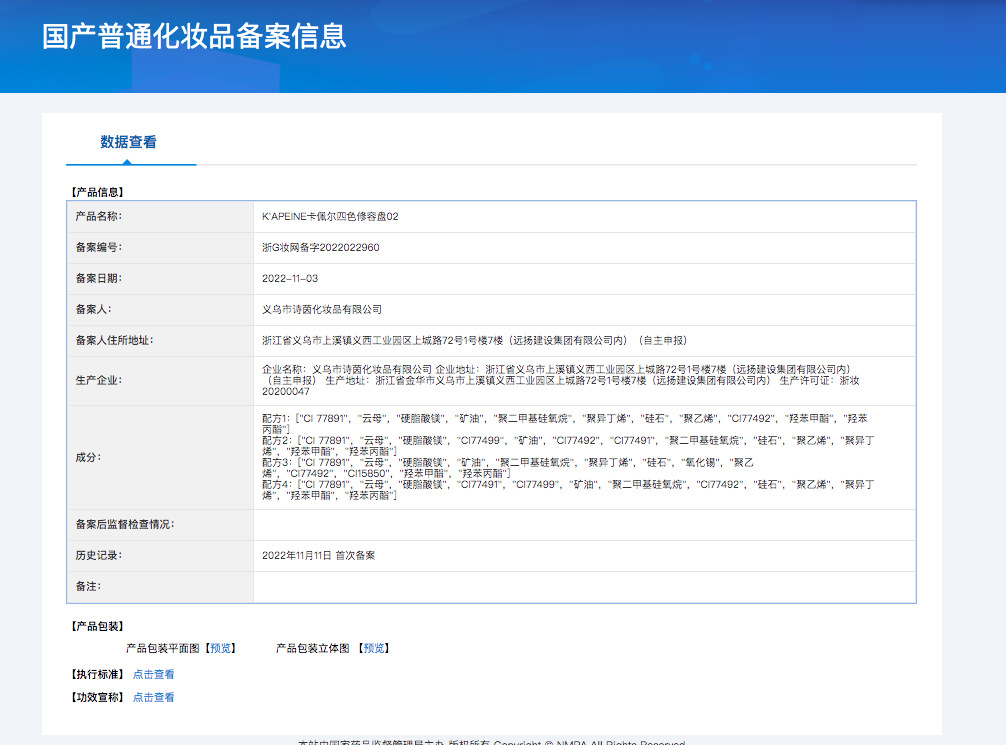1006x745 pixels.
Task: Click 点击查看 next to 功效宣称
Action: coord(153,697)
